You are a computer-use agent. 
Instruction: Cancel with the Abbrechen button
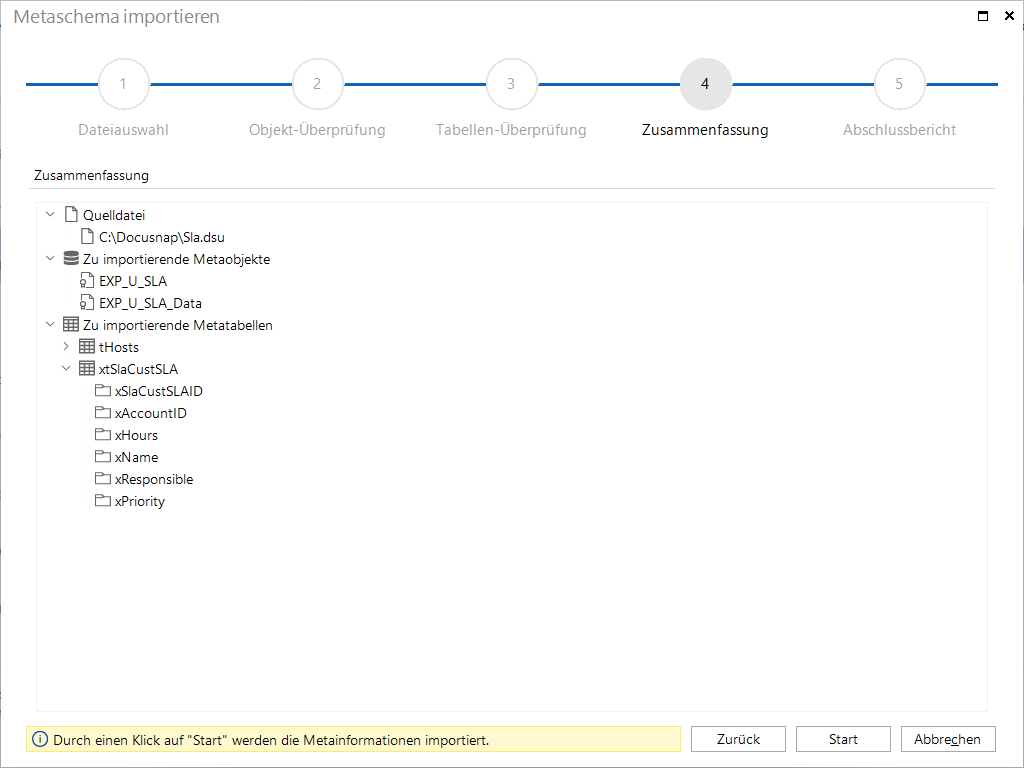coord(948,739)
